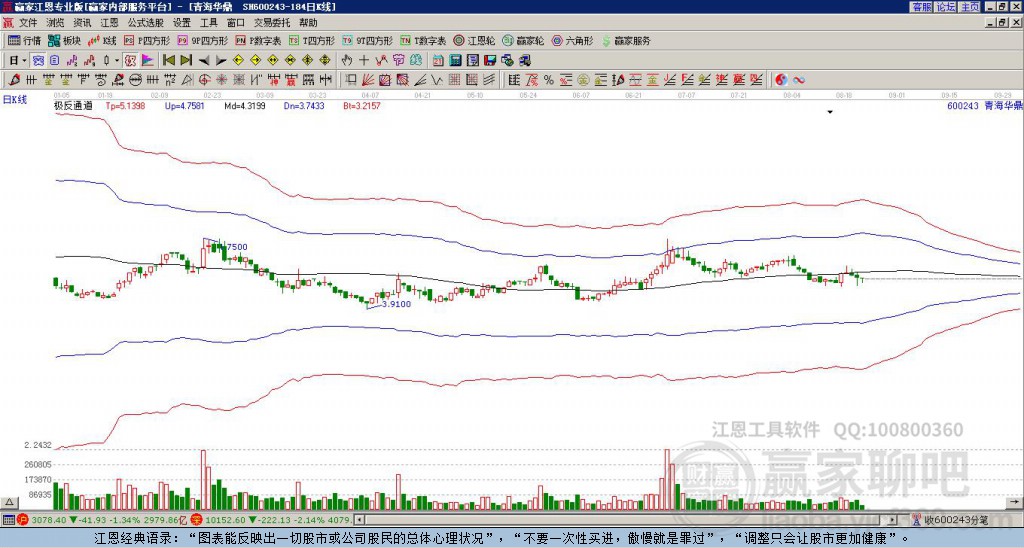
Task: Open the 浏览 menu
Action: (x=56, y=23)
